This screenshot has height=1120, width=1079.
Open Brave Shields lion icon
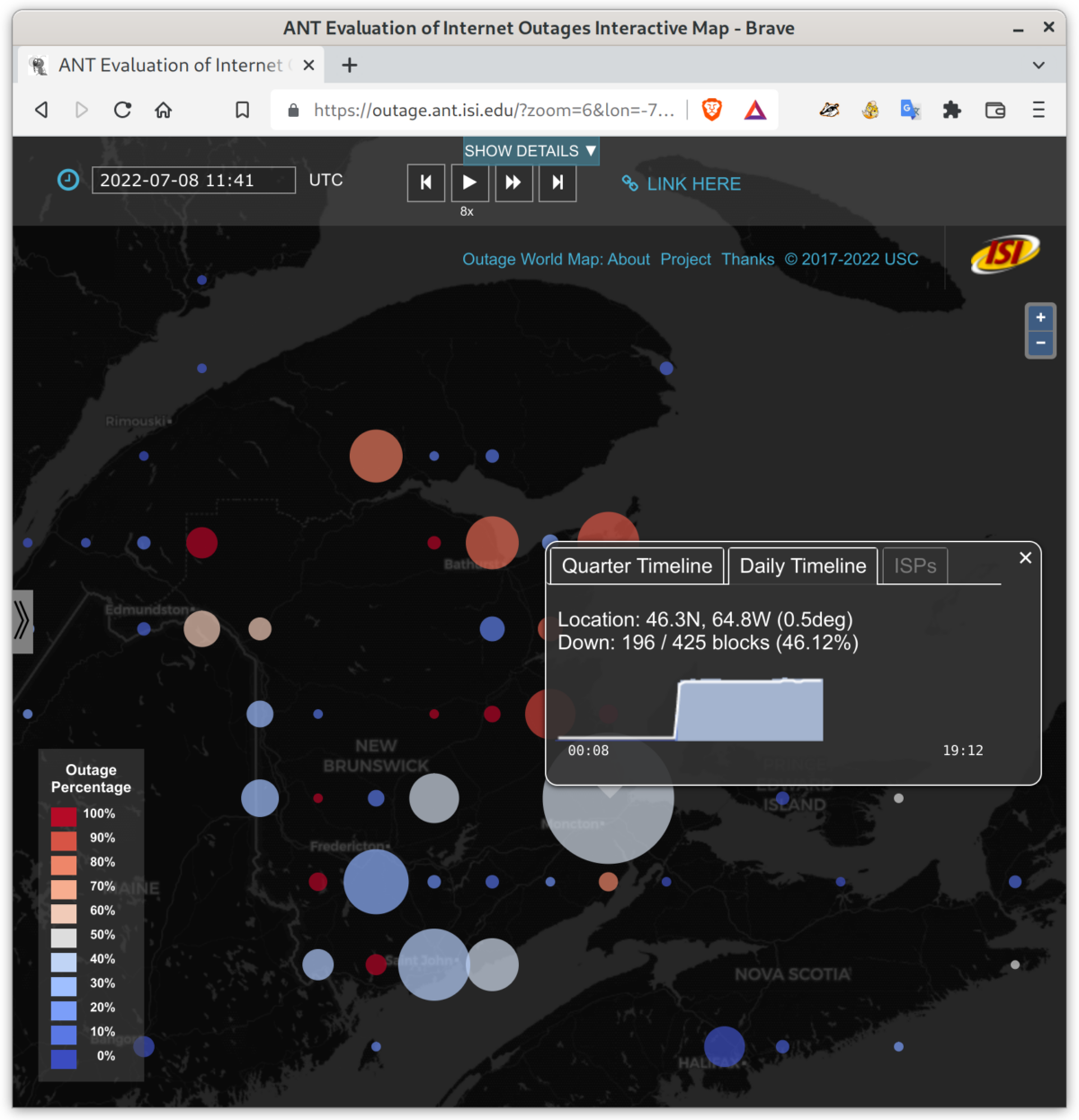[712, 110]
